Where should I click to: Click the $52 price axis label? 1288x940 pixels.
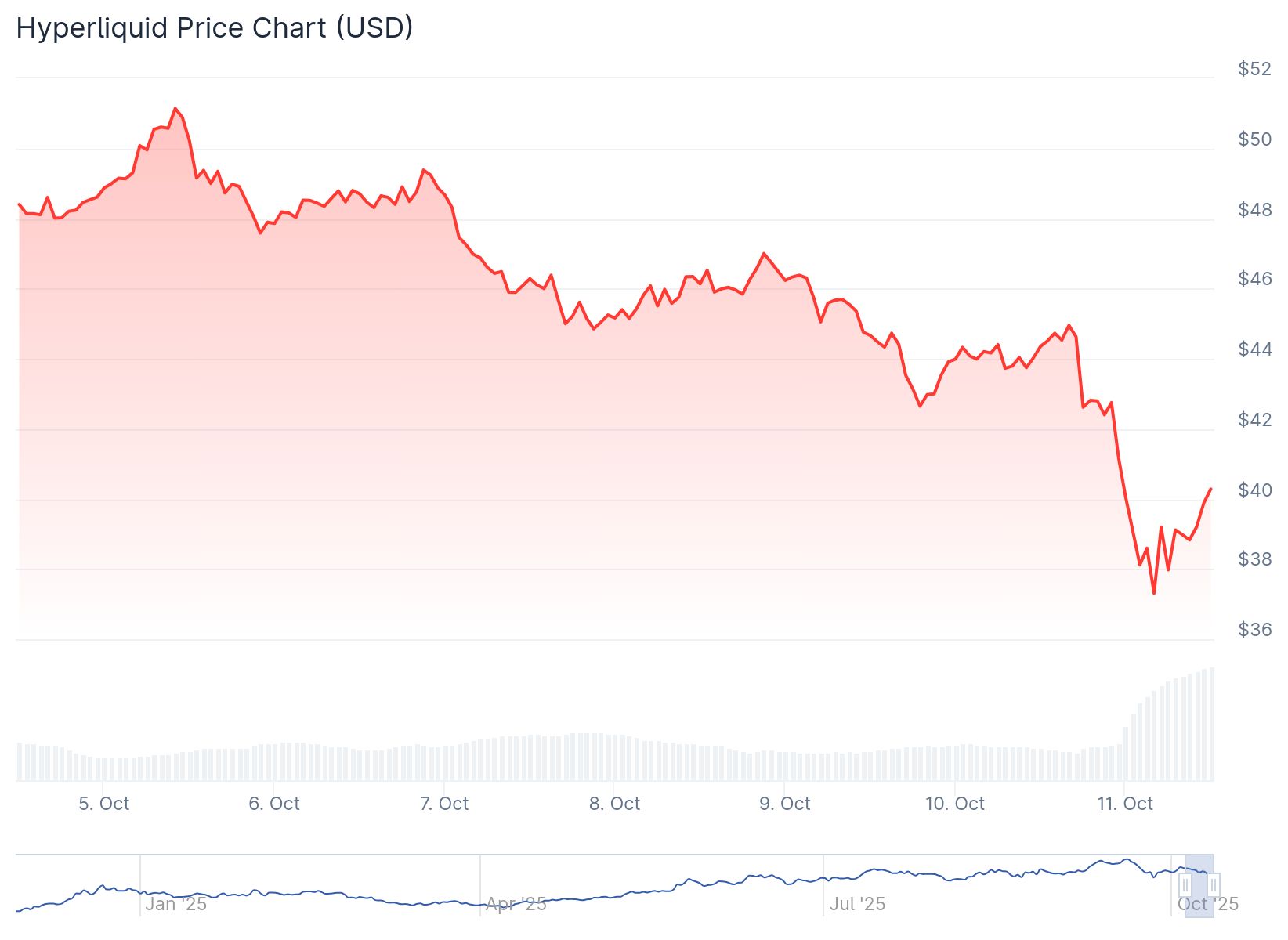(x=1254, y=69)
